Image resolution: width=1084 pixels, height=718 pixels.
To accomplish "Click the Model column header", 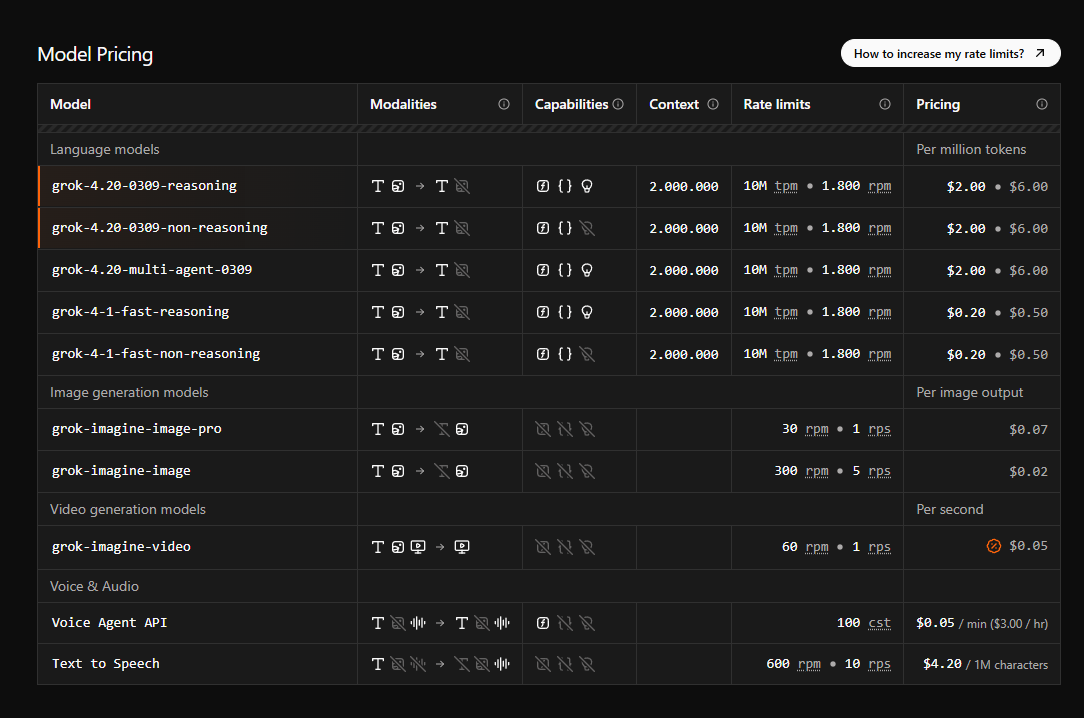I will click(x=71, y=104).
